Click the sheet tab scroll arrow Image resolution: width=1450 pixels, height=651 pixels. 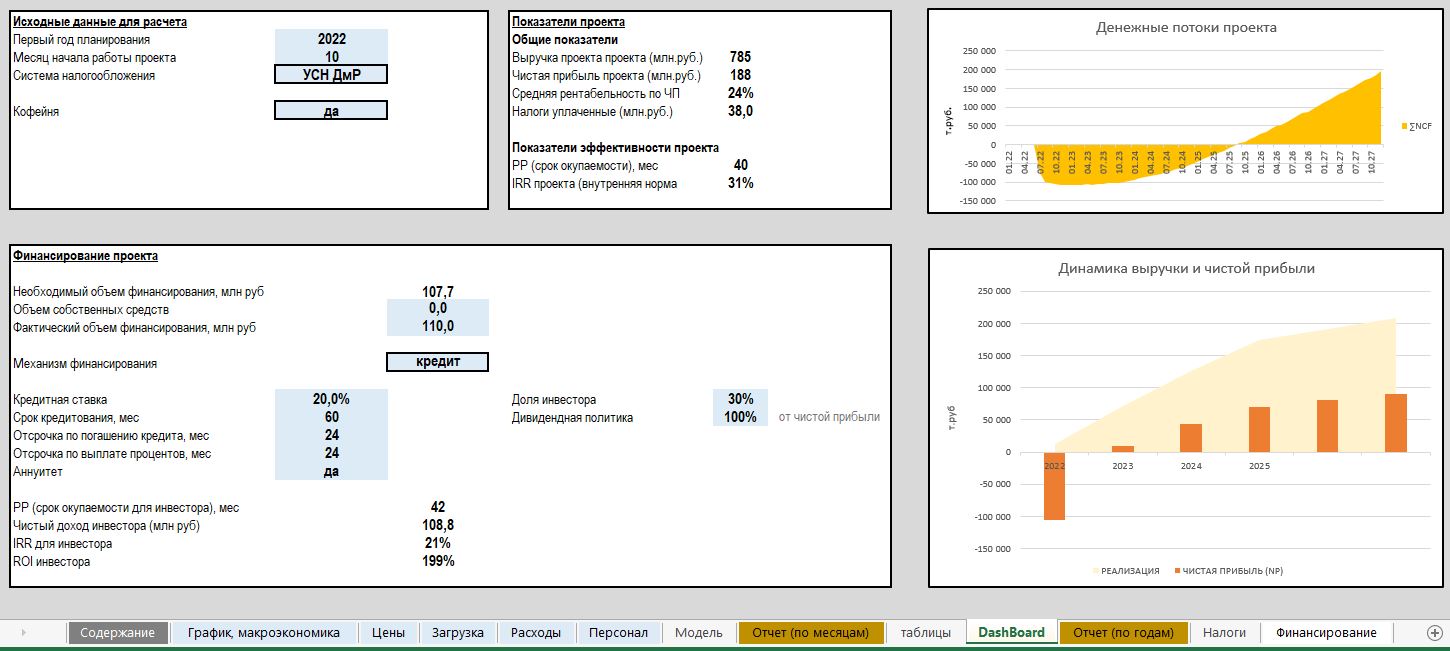23,632
